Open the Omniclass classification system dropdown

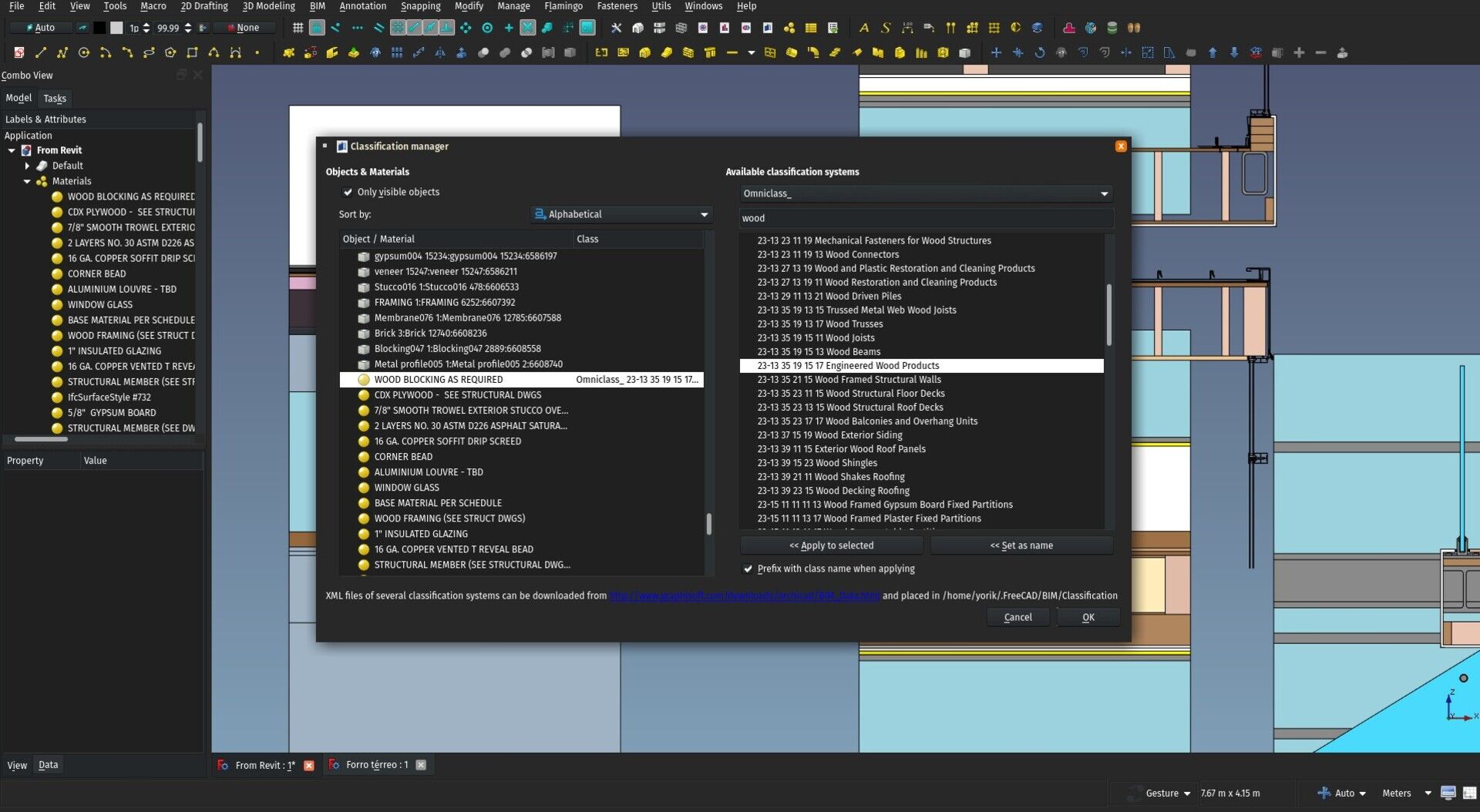click(x=925, y=193)
